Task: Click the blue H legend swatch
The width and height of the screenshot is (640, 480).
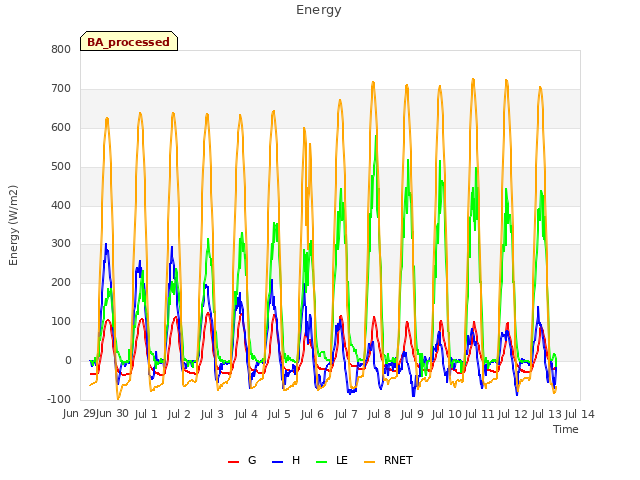Action: [277, 462]
